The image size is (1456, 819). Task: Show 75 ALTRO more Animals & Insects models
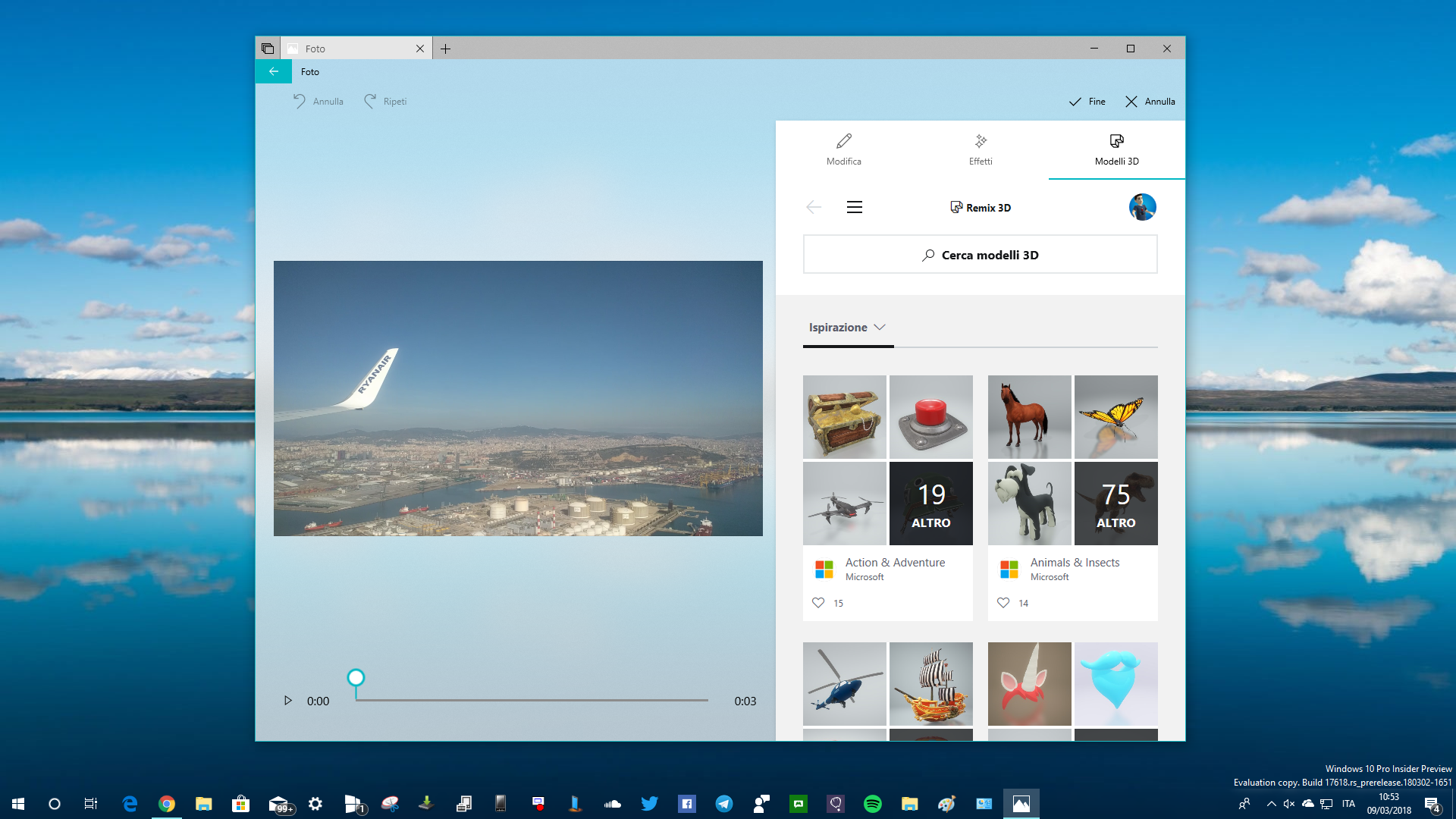point(1116,504)
